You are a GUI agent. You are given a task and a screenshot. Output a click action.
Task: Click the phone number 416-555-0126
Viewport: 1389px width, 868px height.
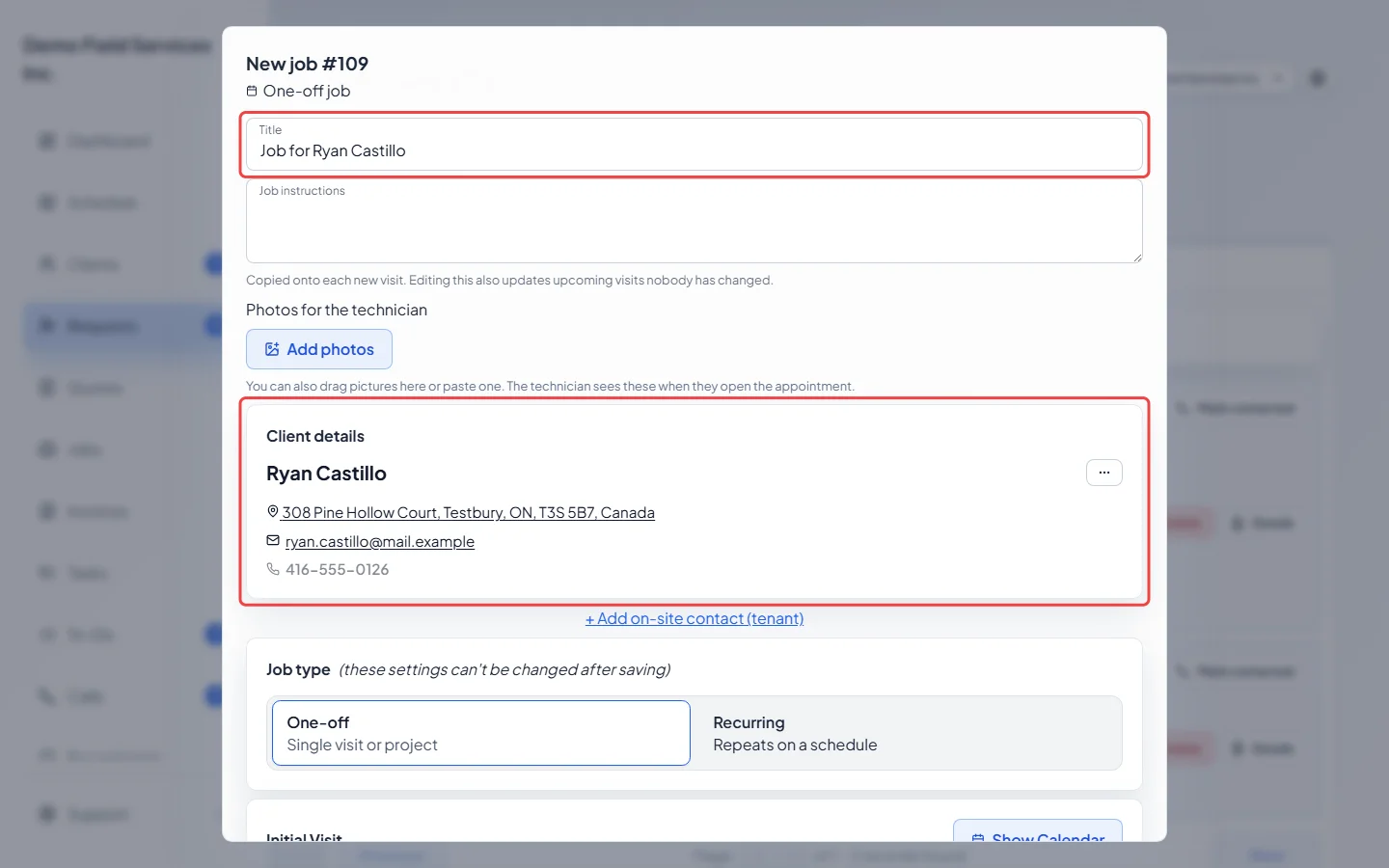click(338, 569)
